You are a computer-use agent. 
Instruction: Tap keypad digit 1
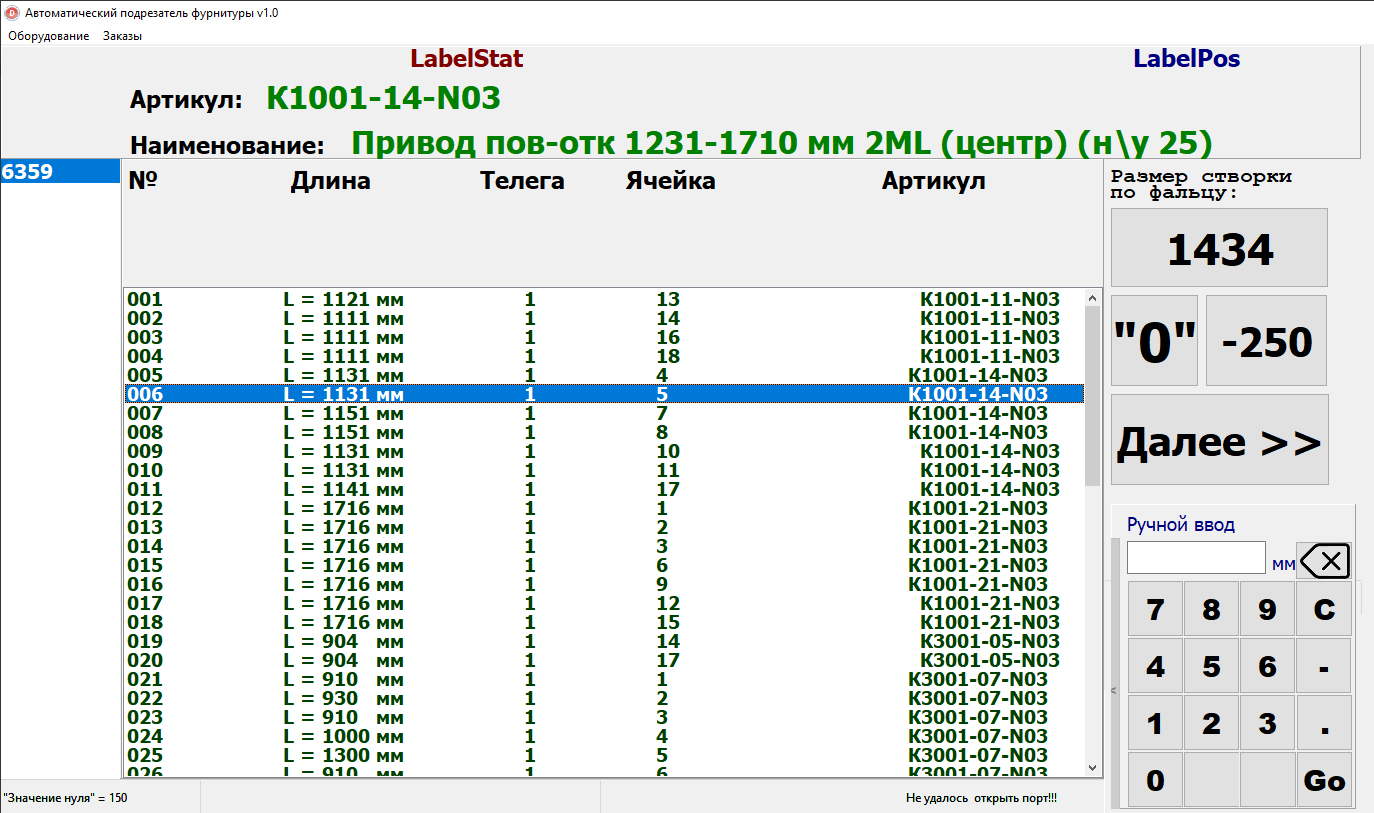1155,723
